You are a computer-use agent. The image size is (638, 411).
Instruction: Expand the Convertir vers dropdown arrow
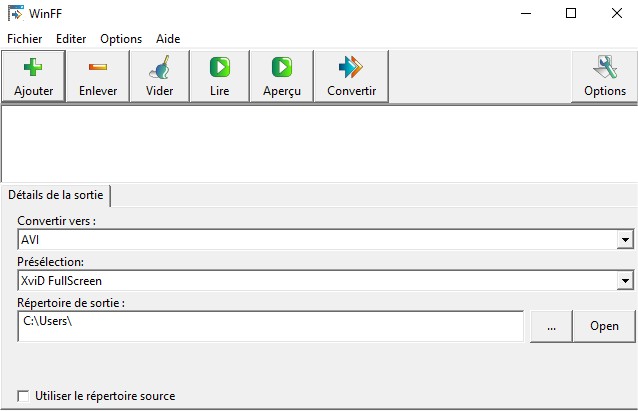tap(625, 240)
